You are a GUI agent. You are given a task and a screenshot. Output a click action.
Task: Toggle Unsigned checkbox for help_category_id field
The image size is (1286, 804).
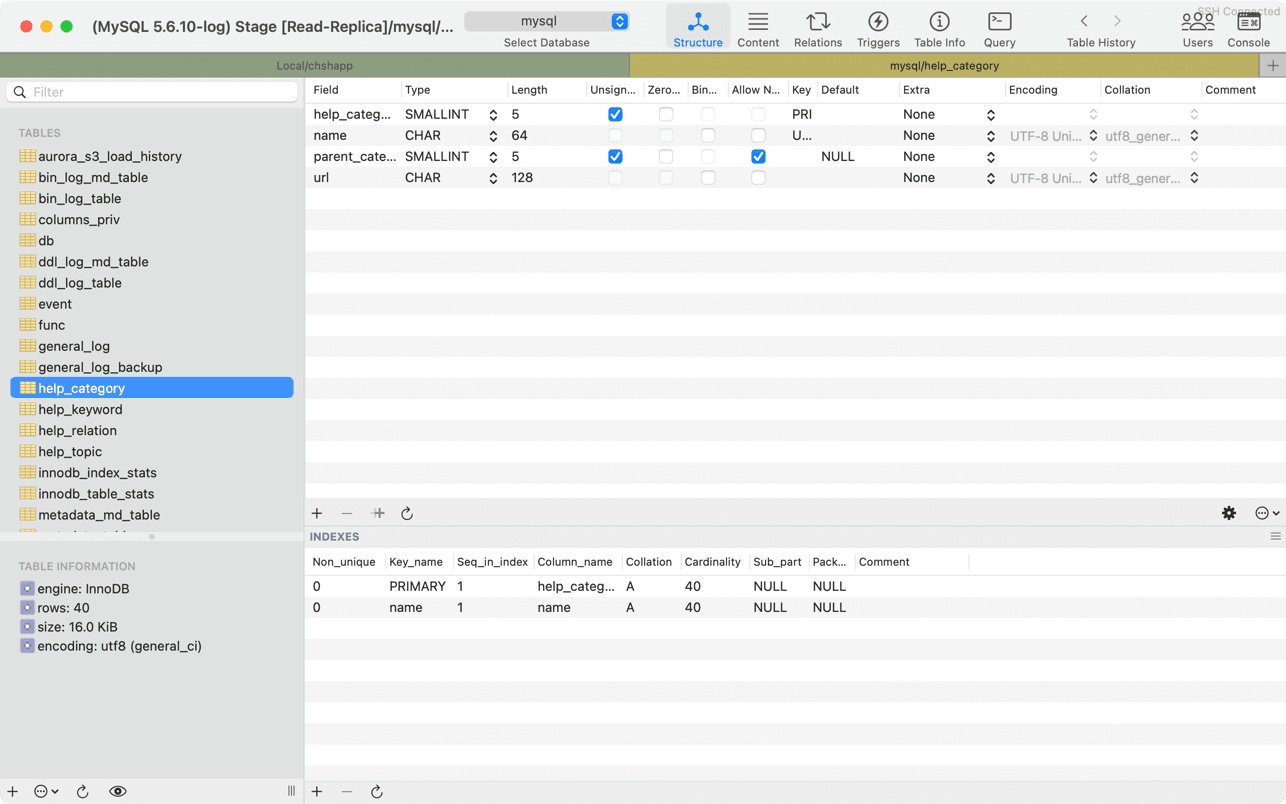point(615,115)
